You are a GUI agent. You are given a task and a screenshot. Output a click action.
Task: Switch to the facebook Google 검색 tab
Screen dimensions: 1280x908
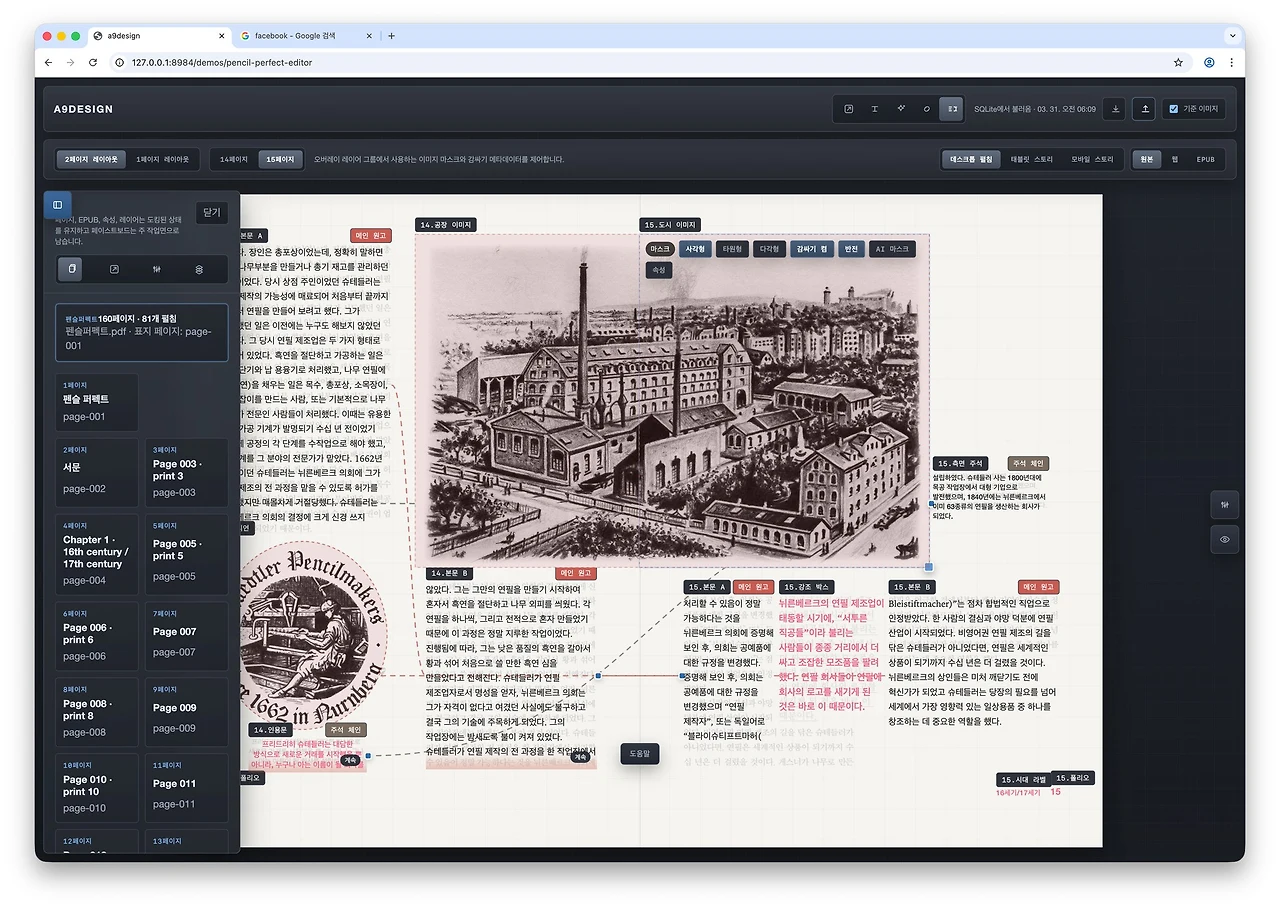(305, 36)
